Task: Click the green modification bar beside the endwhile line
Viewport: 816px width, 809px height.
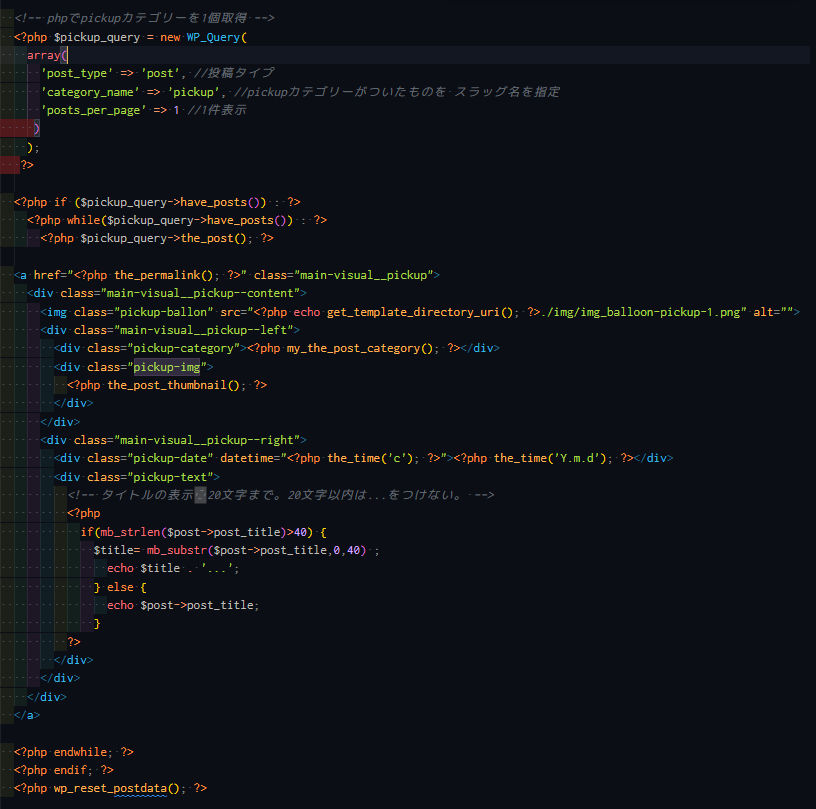Action: pos(5,751)
